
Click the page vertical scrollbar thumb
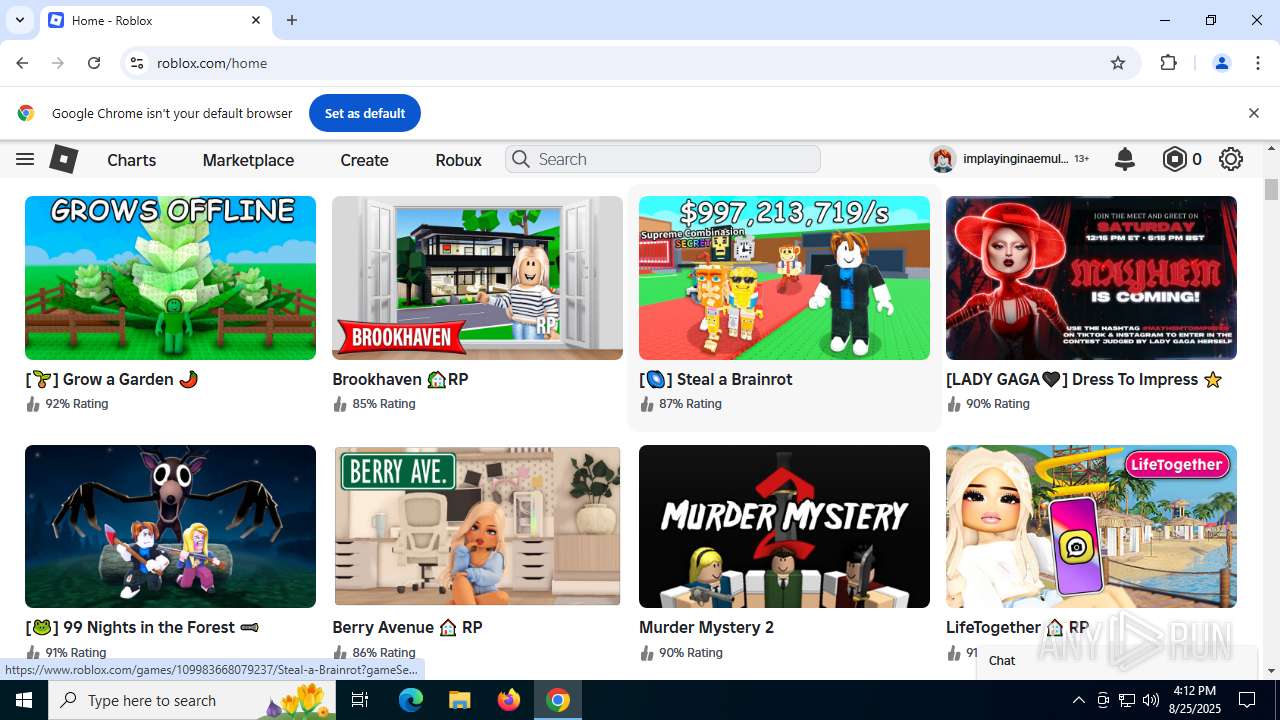coord(1272,189)
